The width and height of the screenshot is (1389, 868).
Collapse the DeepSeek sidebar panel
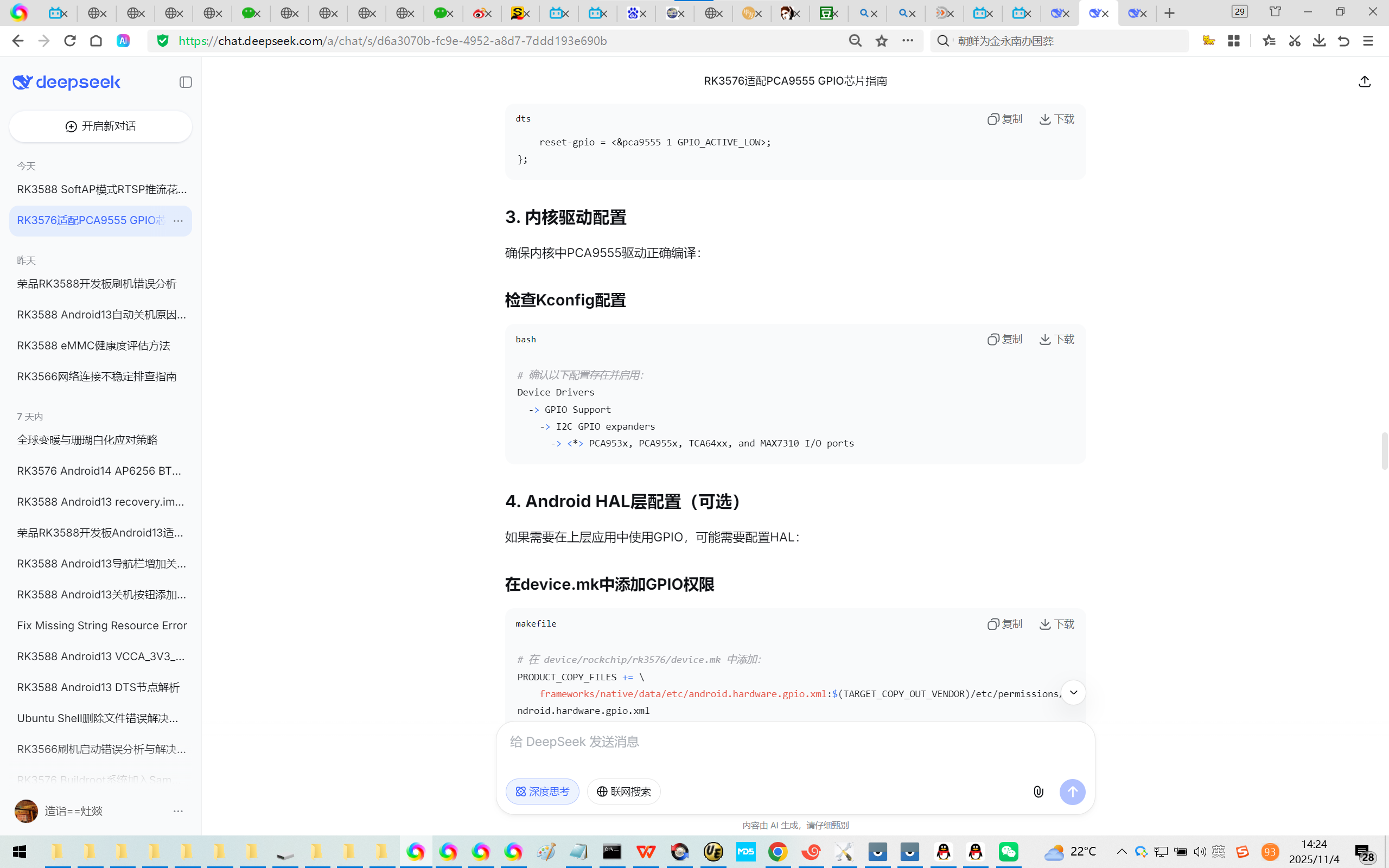[186, 82]
